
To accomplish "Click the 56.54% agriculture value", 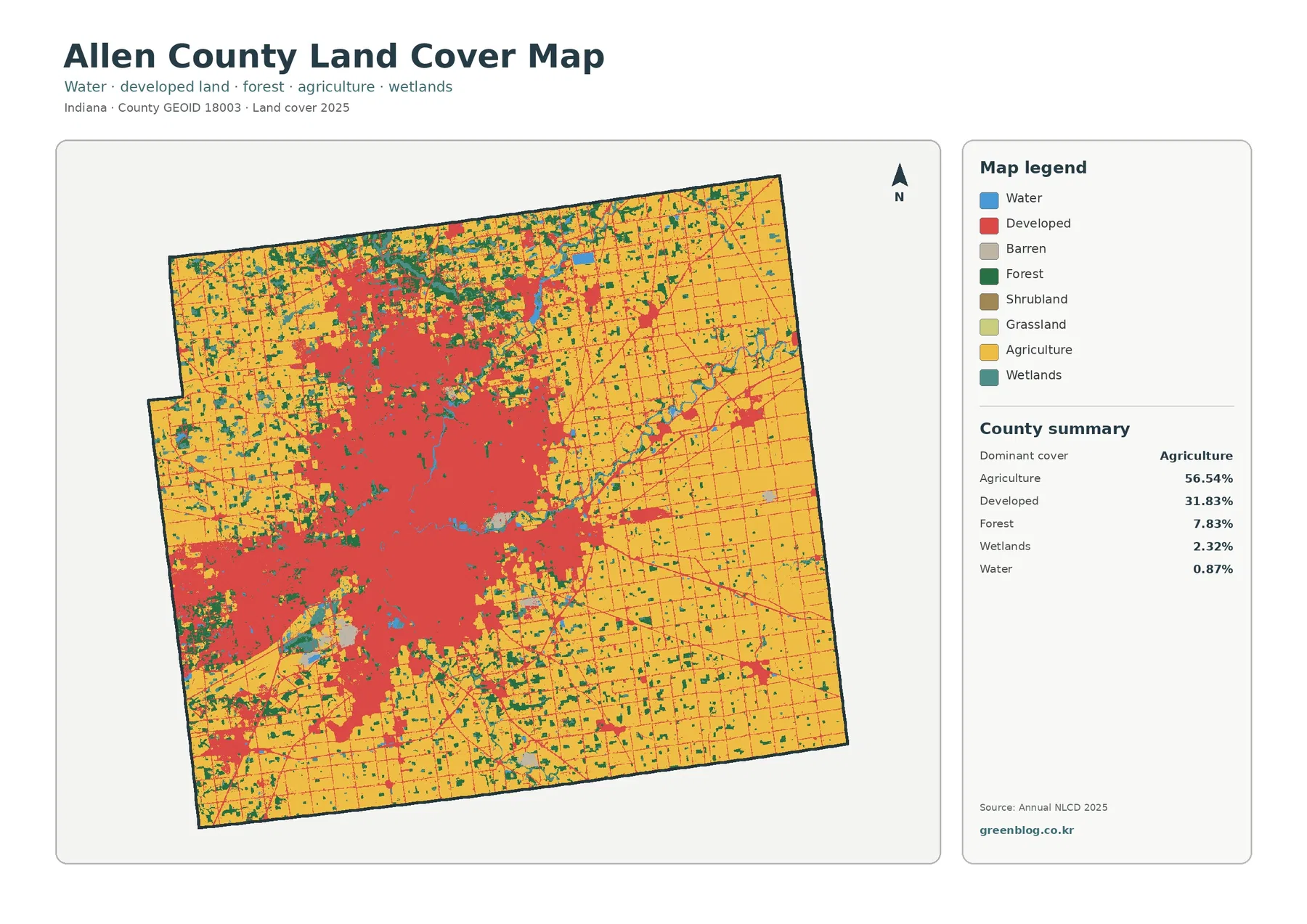I will 1209,478.
